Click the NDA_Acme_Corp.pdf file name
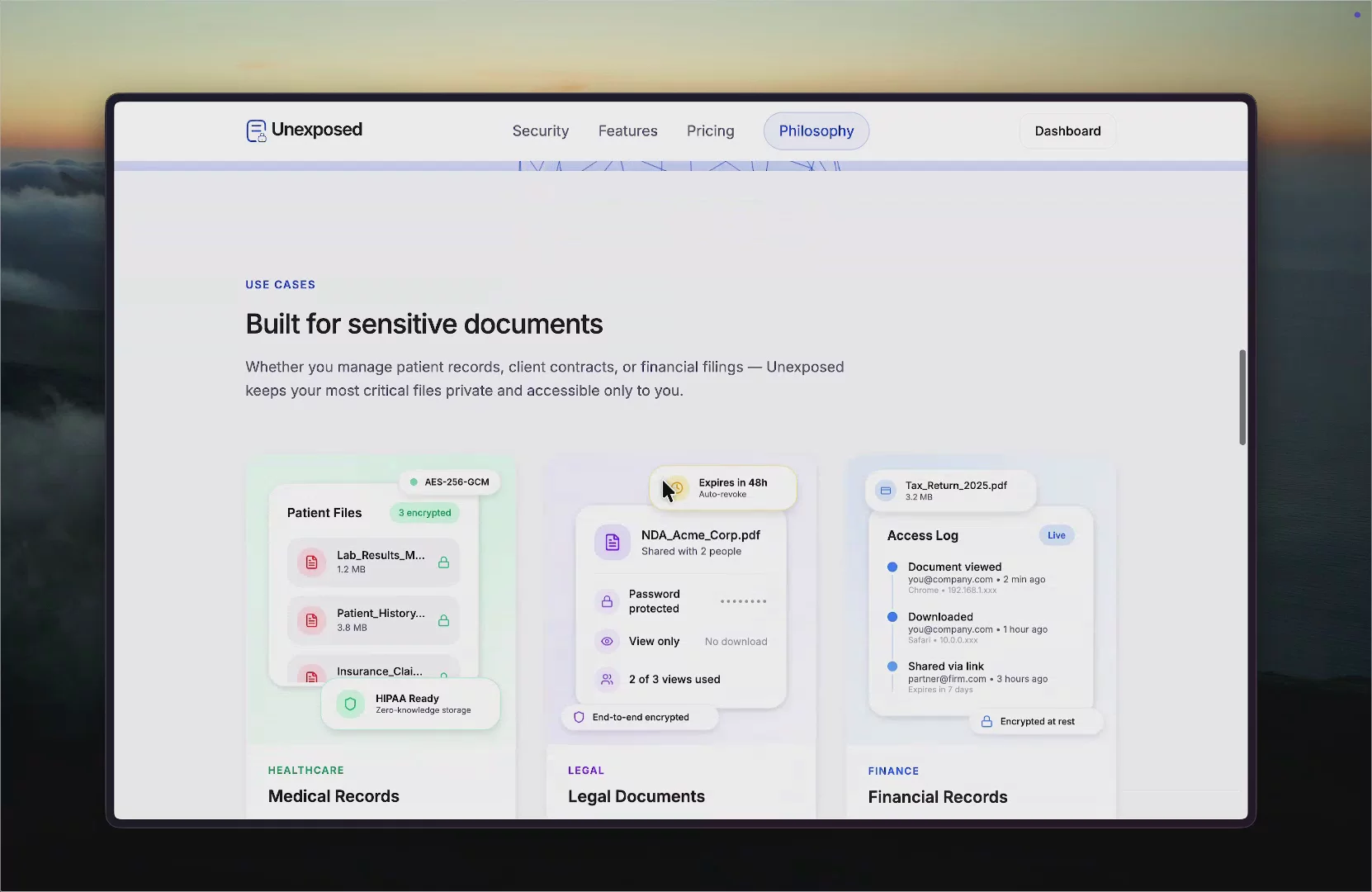 [x=701, y=535]
